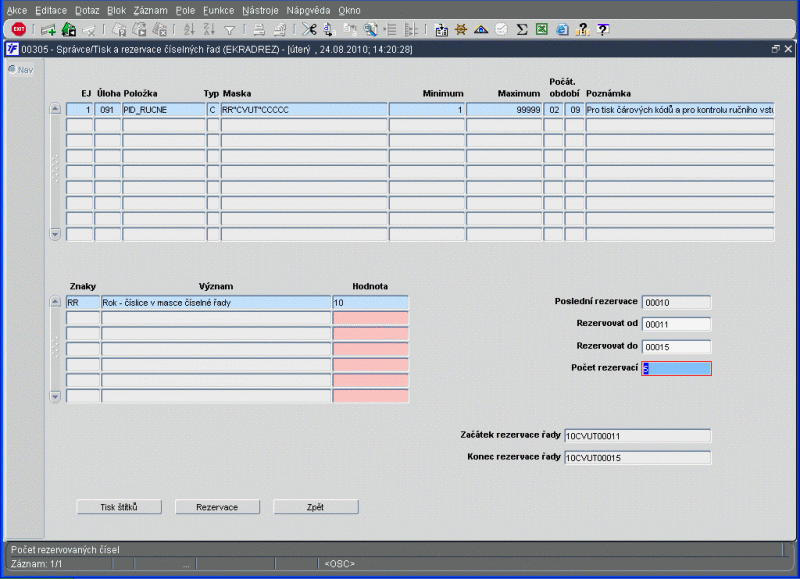This screenshot has height=579, width=800.
Task: Open the Blok menu
Action: [116, 10]
